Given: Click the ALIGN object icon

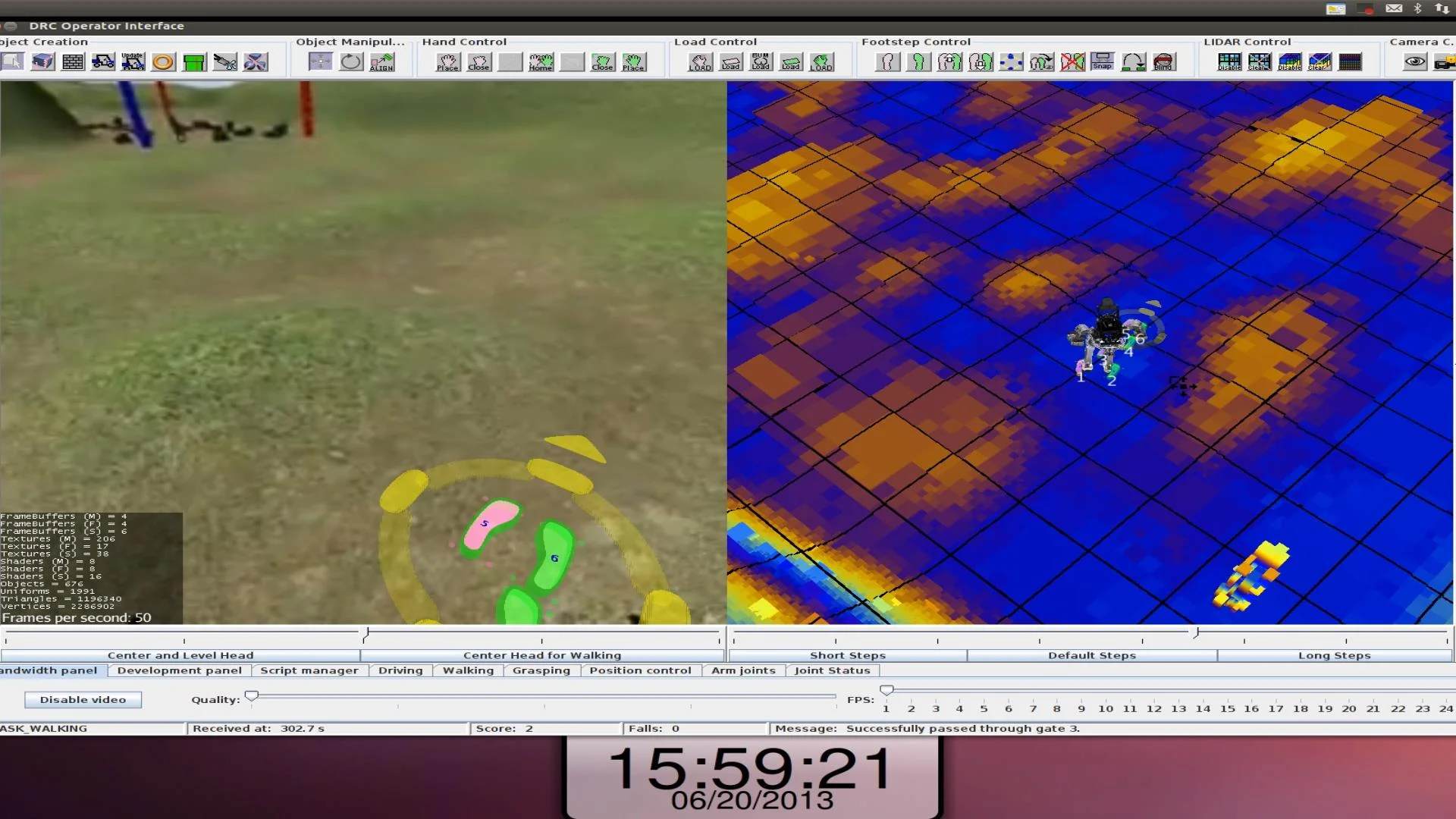Looking at the screenshot, I should 382,61.
